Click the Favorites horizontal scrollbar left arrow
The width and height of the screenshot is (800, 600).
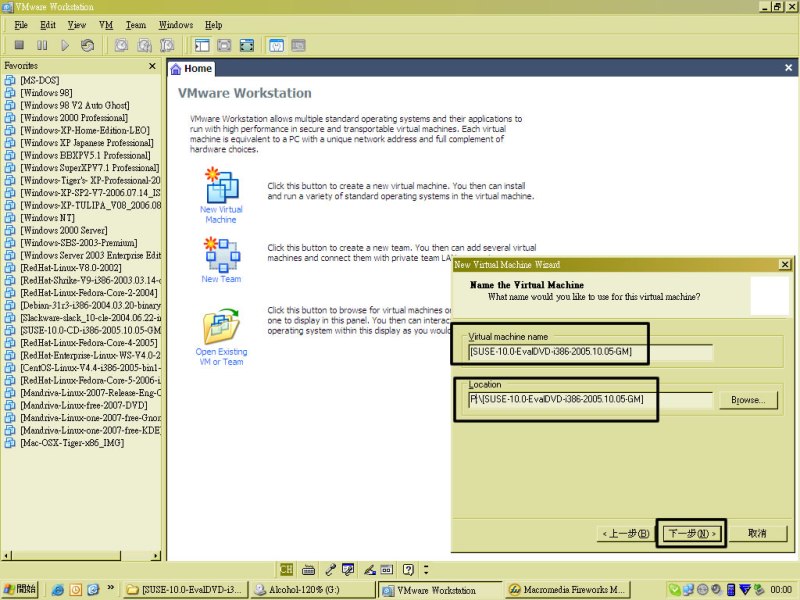7,556
